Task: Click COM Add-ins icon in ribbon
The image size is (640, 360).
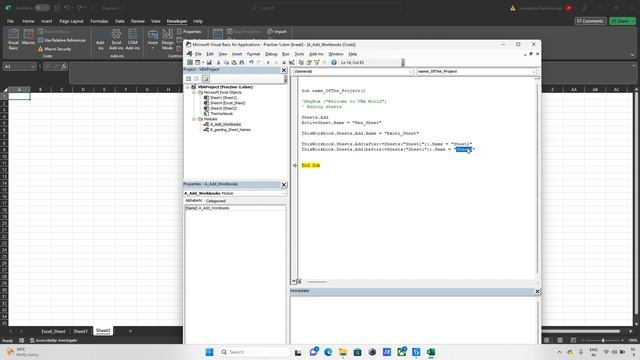Action: (133, 40)
